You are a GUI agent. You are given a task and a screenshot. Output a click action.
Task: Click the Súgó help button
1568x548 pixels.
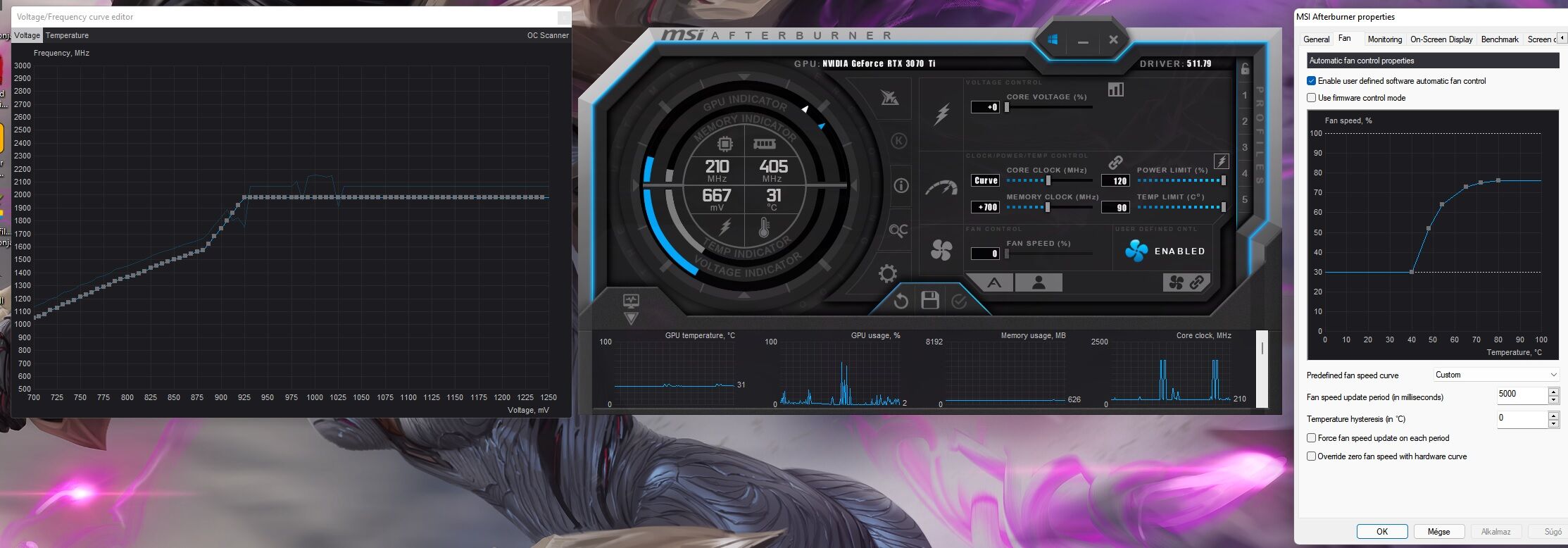click(1547, 532)
